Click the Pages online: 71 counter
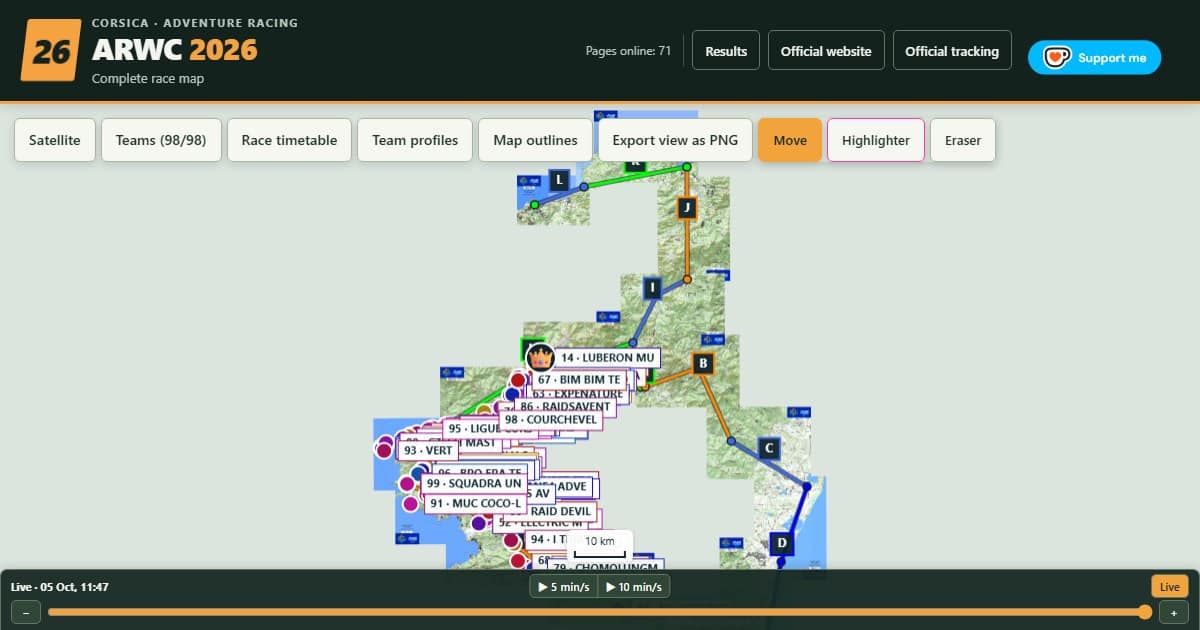 point(628,51)
